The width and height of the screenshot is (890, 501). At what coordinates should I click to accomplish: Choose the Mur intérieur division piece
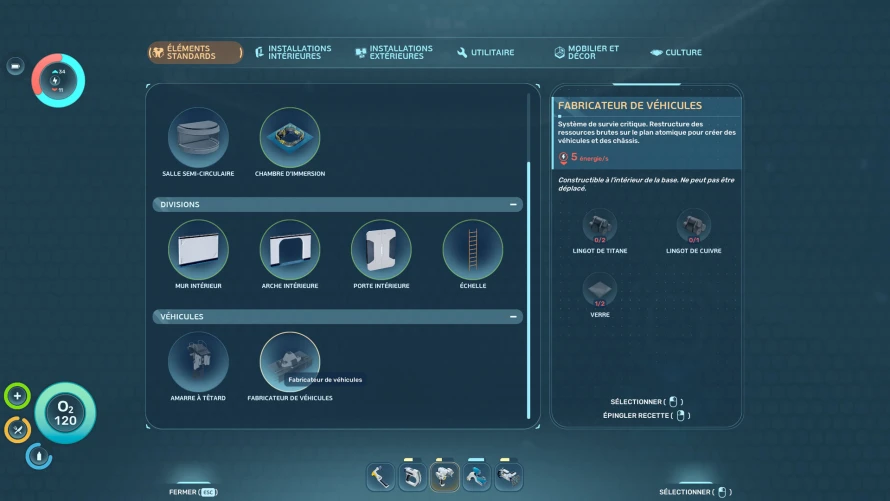198,250
